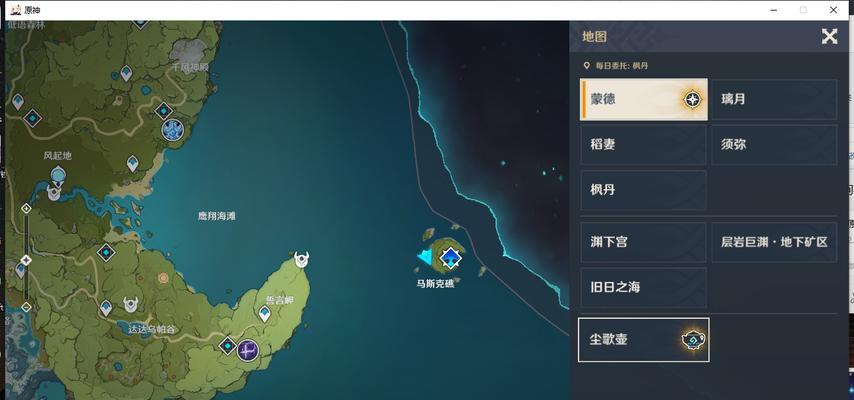
Task: Minimize the 原神 window
Action: 774,10
